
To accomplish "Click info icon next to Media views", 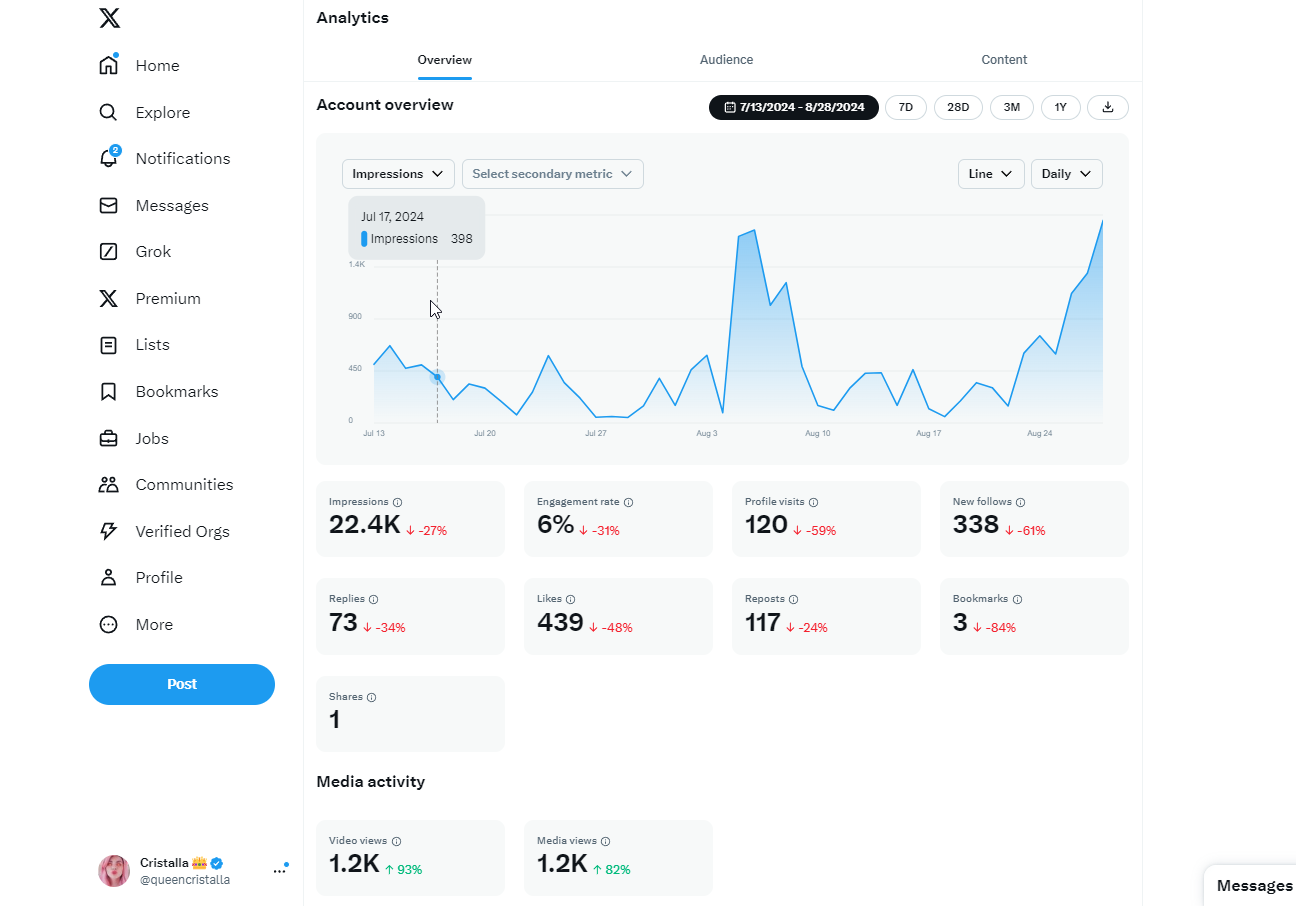I will tap(606, 841).
